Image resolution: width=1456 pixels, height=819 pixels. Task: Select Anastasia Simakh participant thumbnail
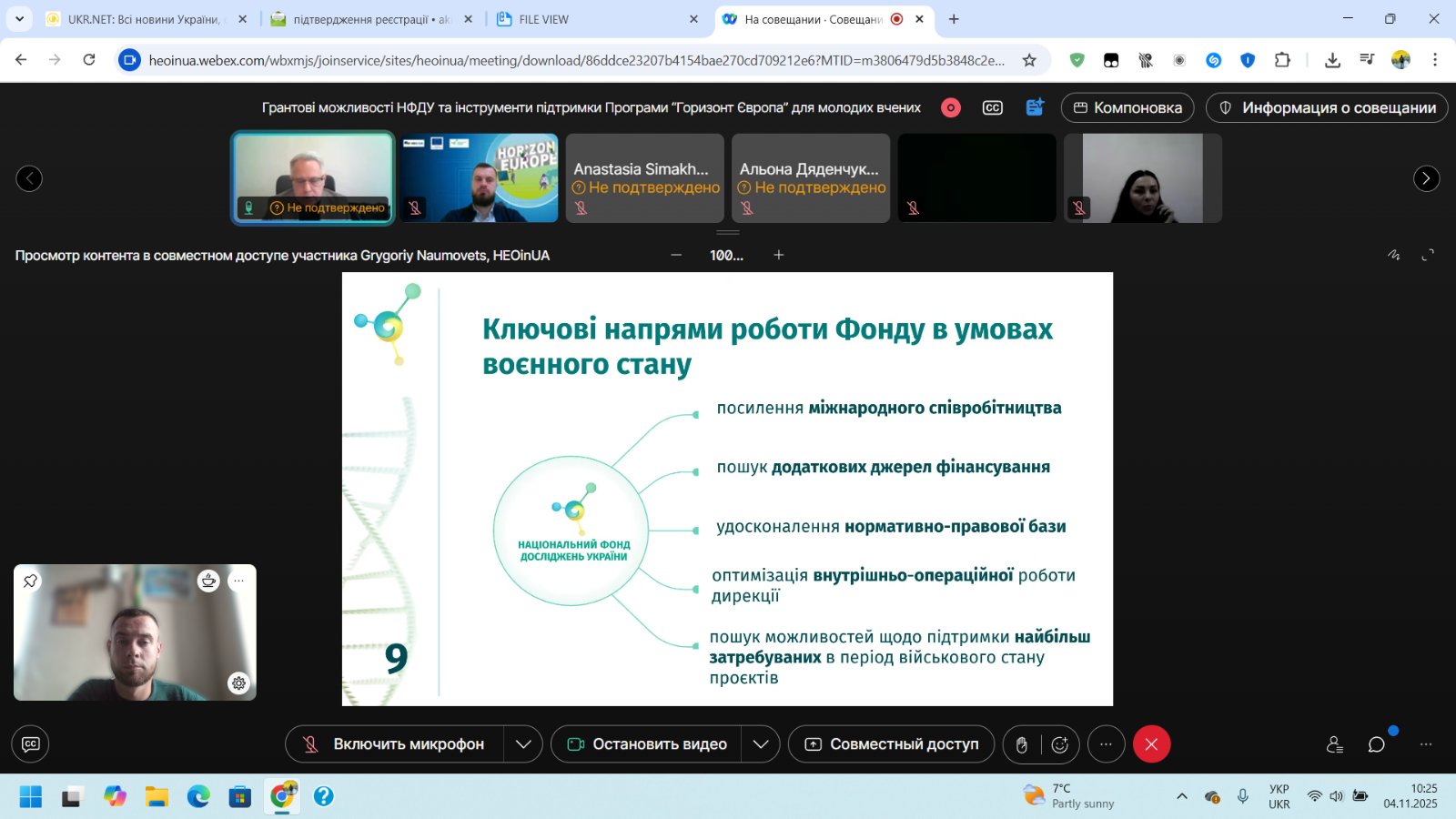[644, 178]
